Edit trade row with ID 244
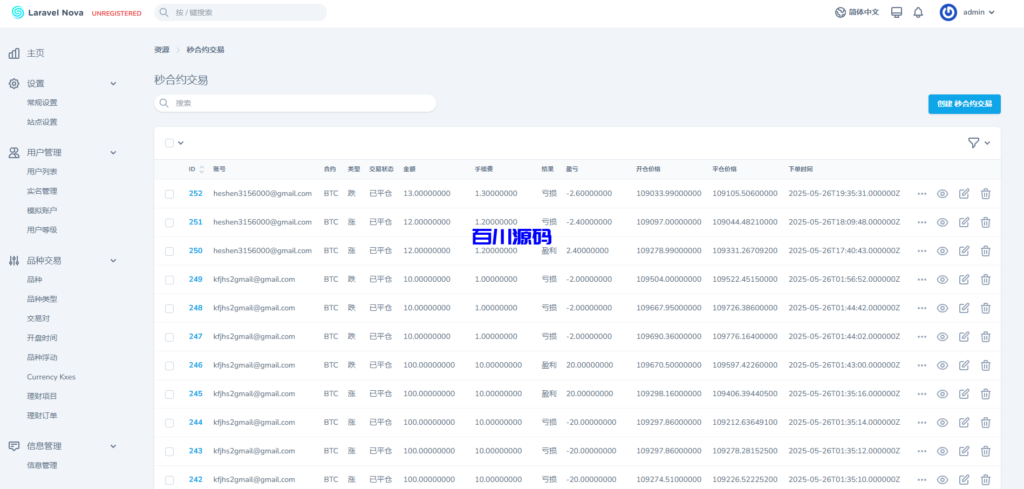 tap(964, 422)
